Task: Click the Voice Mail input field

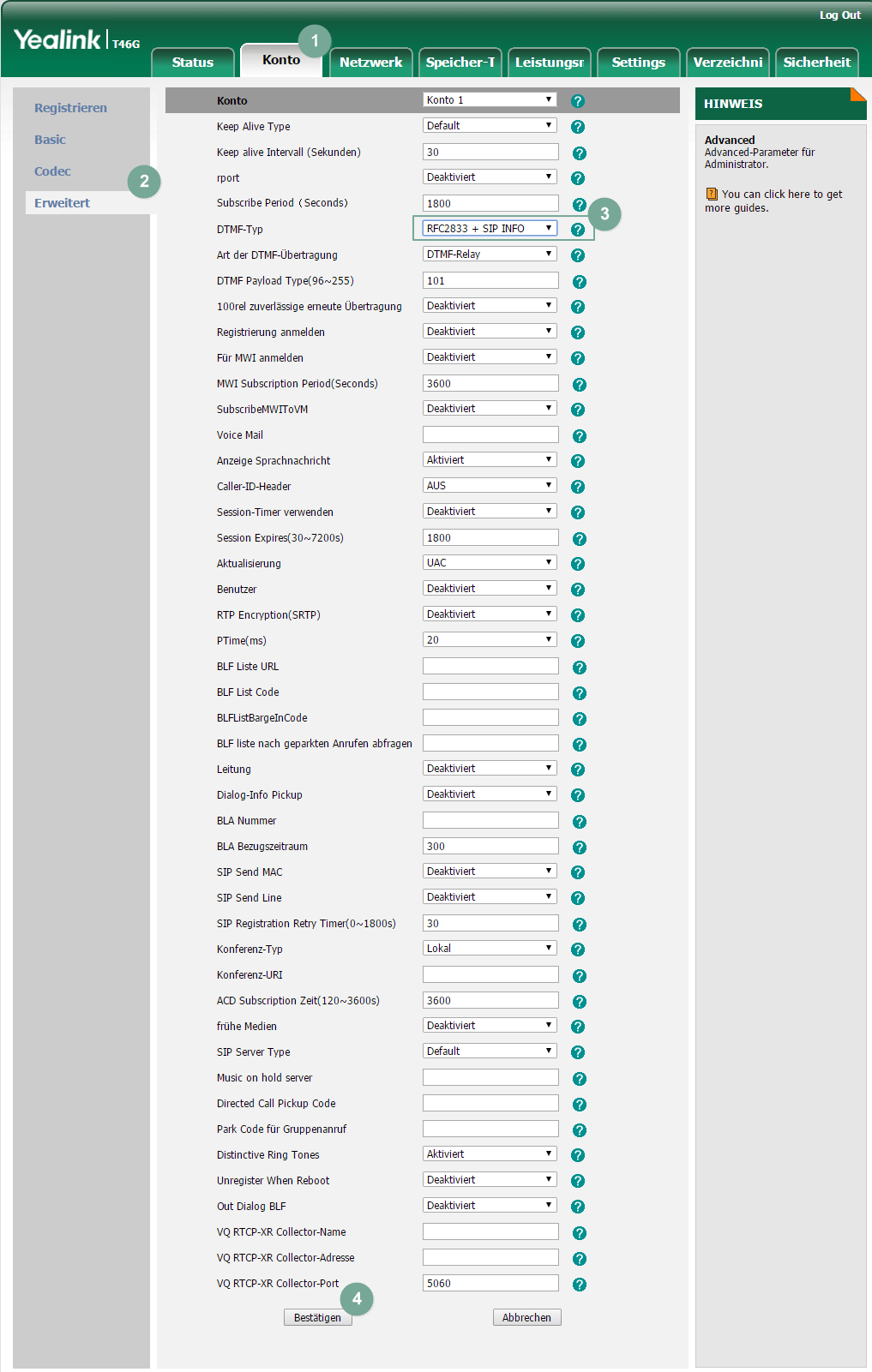Action: (490, 435)
